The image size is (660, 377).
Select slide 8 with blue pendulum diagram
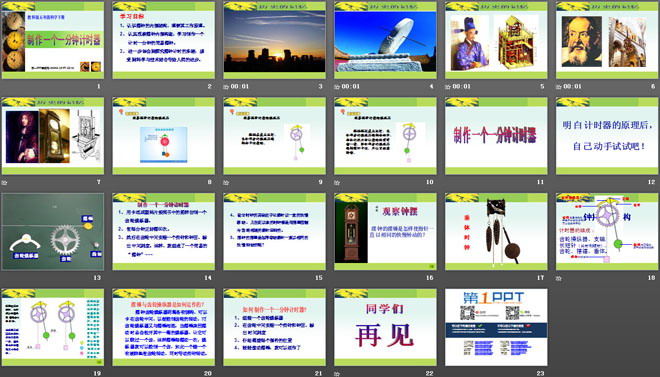(163, 136)
